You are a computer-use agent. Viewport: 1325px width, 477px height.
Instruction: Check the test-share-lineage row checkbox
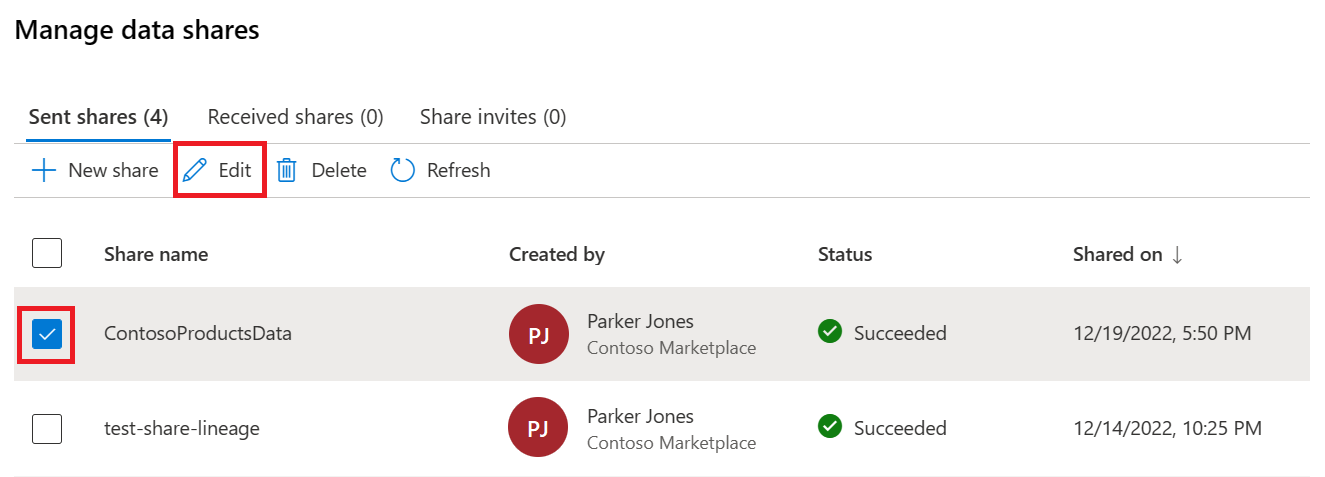[x=47, y=428]
